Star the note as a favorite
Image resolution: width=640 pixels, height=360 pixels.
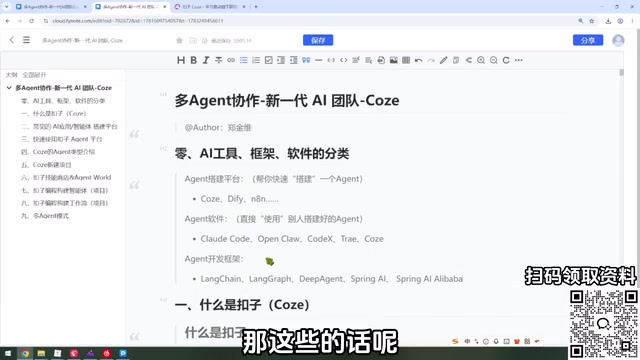179,40
